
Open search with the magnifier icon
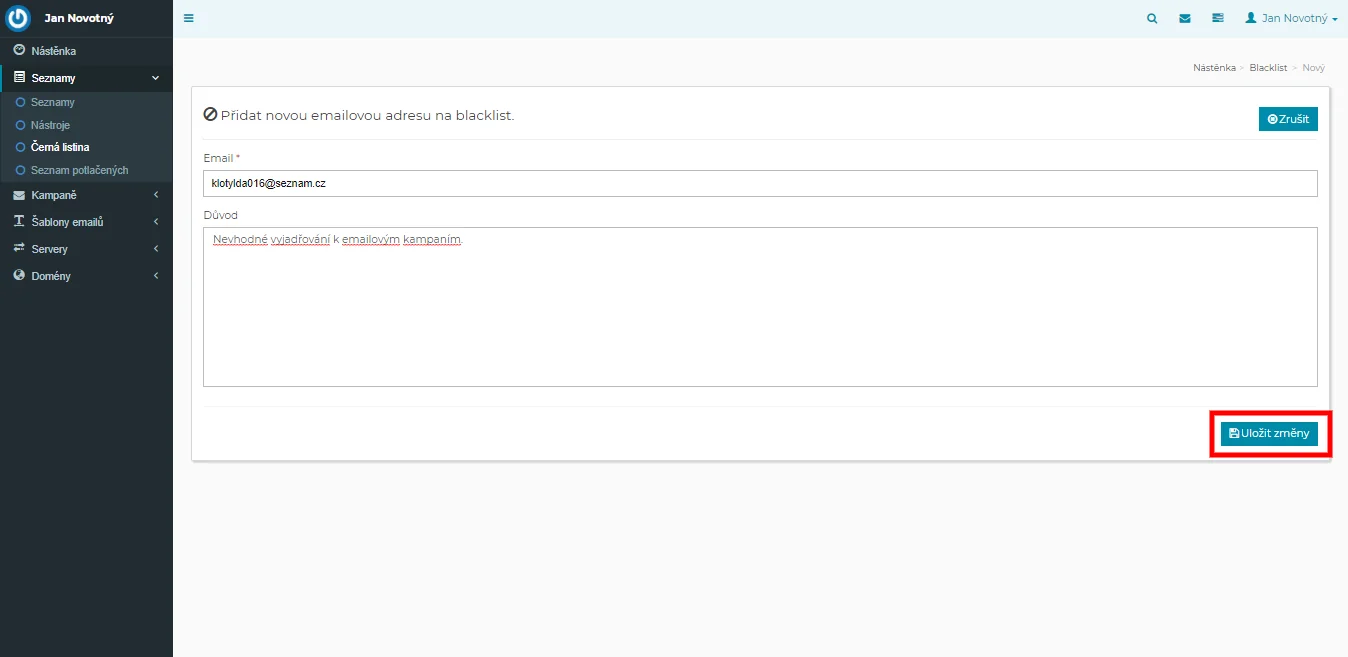[1152, 18]
